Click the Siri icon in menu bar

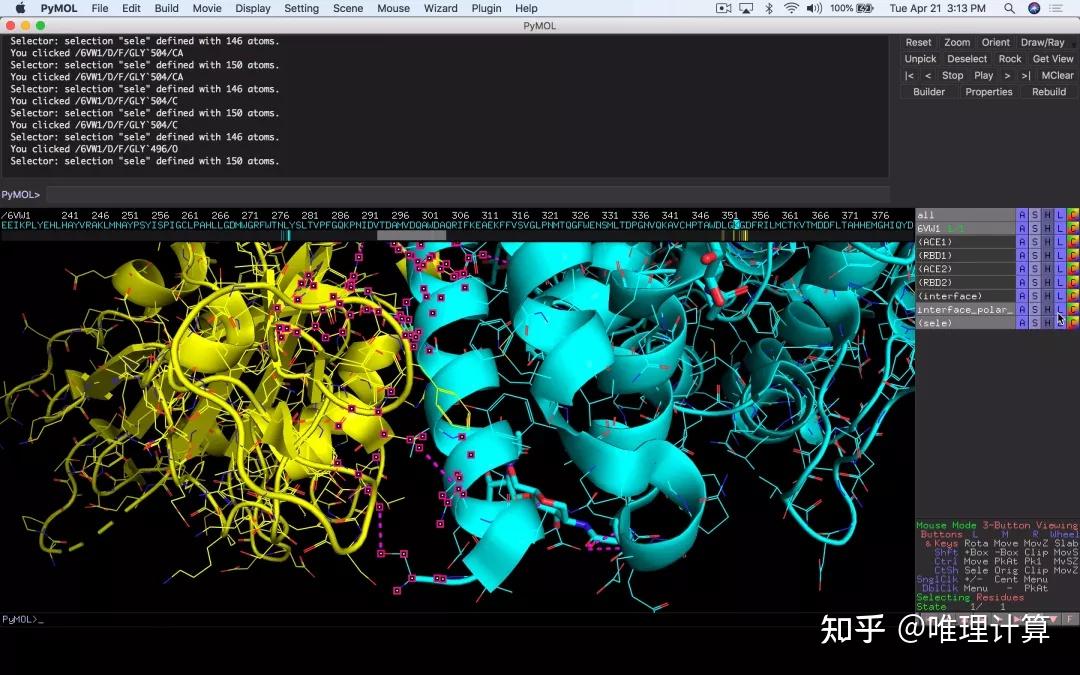[1034, 8]
